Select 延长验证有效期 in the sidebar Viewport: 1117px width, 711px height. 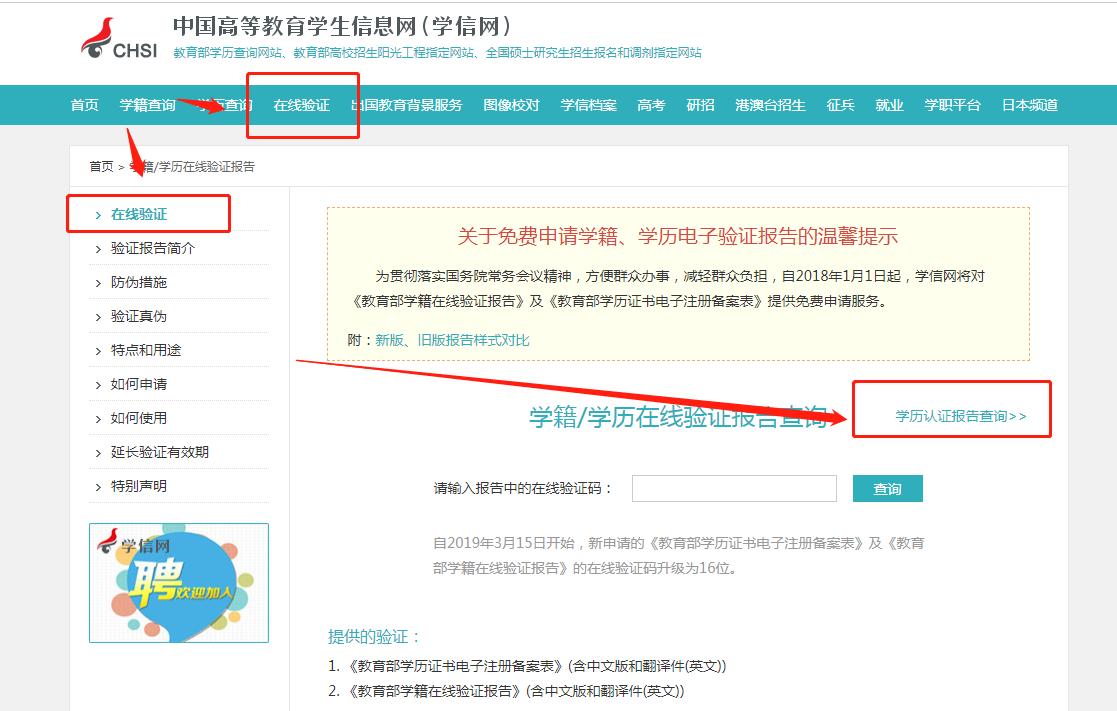[x=157, y=453]
